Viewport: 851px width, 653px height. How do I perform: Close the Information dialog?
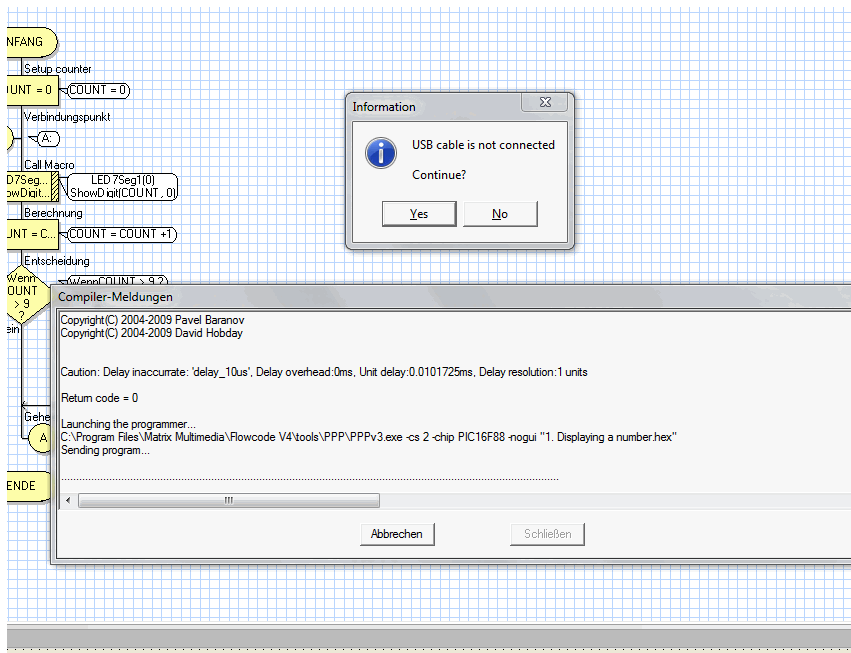545,102
